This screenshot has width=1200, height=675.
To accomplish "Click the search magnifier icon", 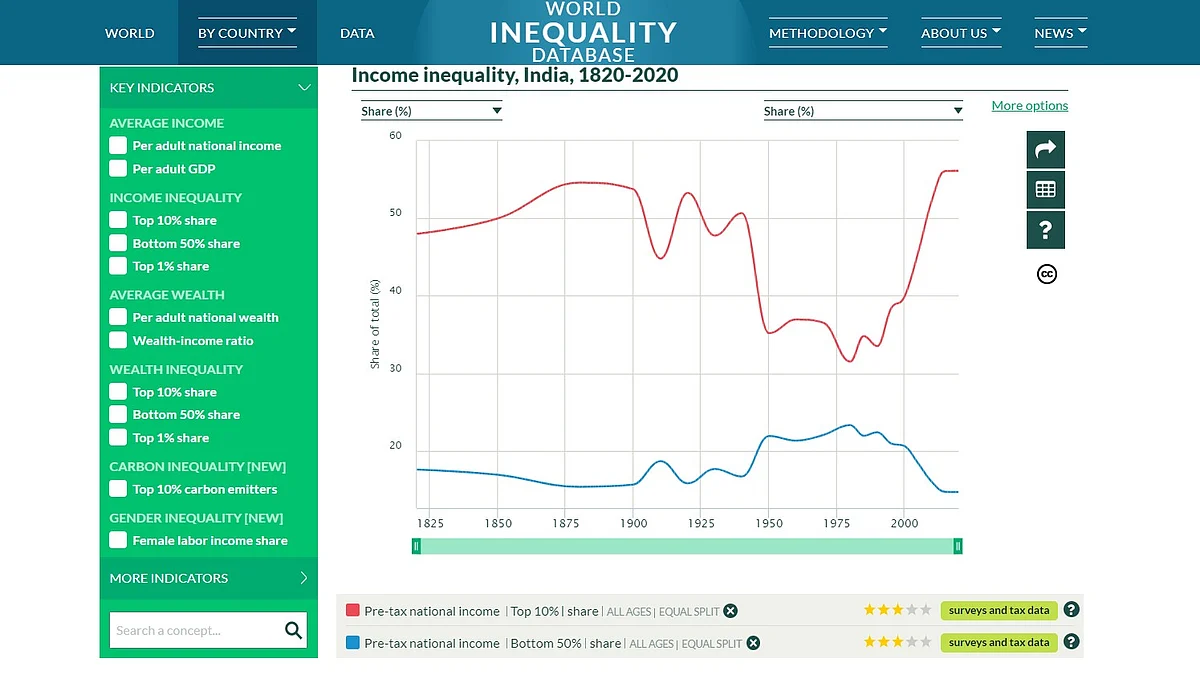I will (293, 630).
